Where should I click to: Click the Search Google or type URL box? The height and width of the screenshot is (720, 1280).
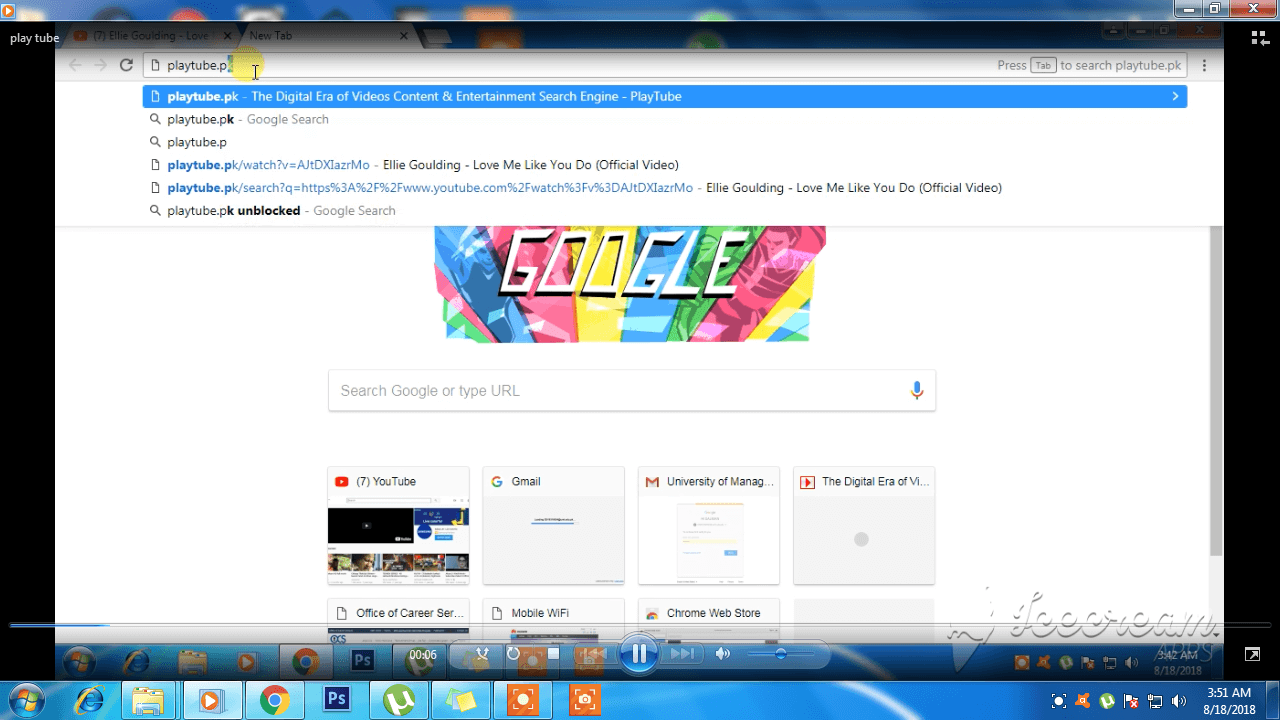pos(632,390)
